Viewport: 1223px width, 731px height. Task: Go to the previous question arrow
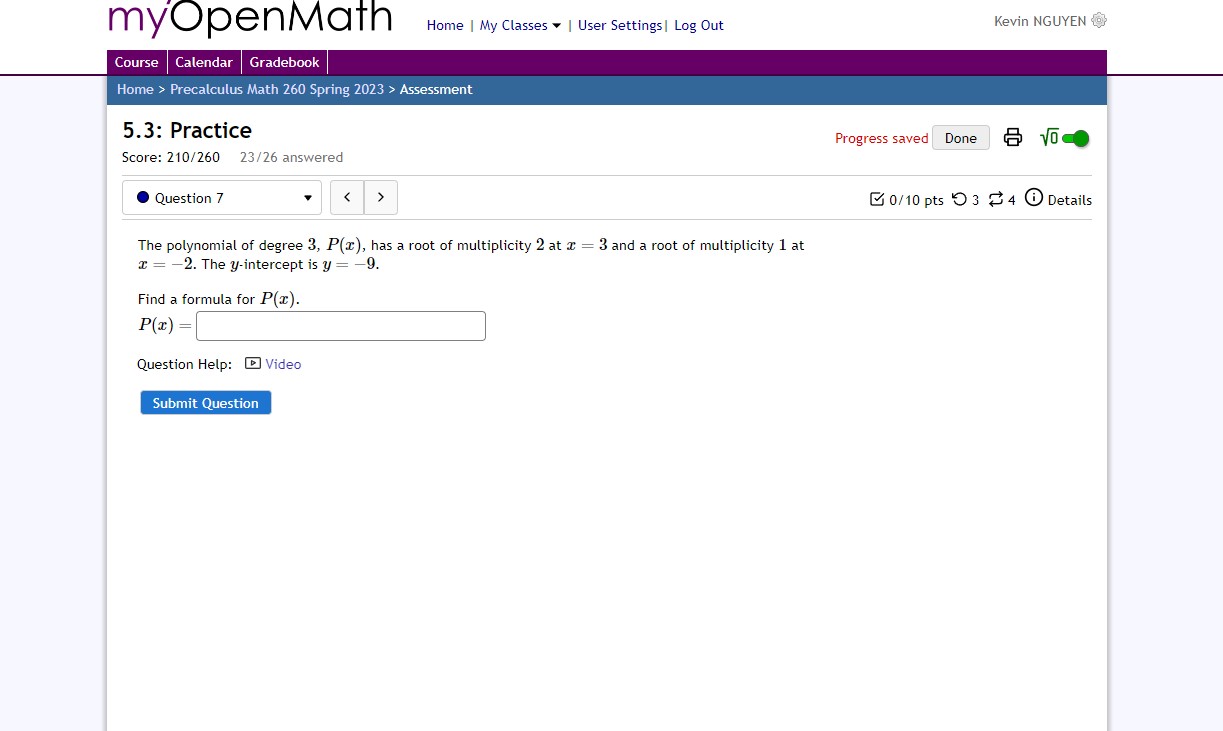(x=347, y=197)
